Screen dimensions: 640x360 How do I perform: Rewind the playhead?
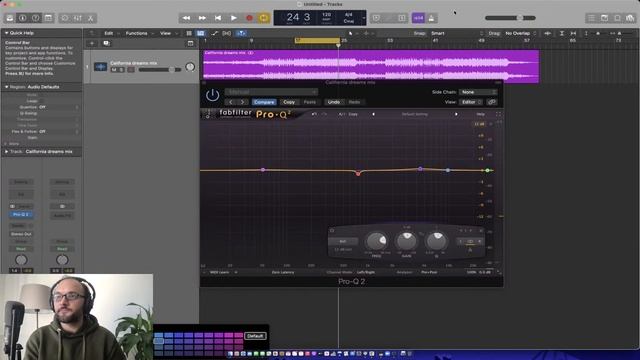[186, 18]
